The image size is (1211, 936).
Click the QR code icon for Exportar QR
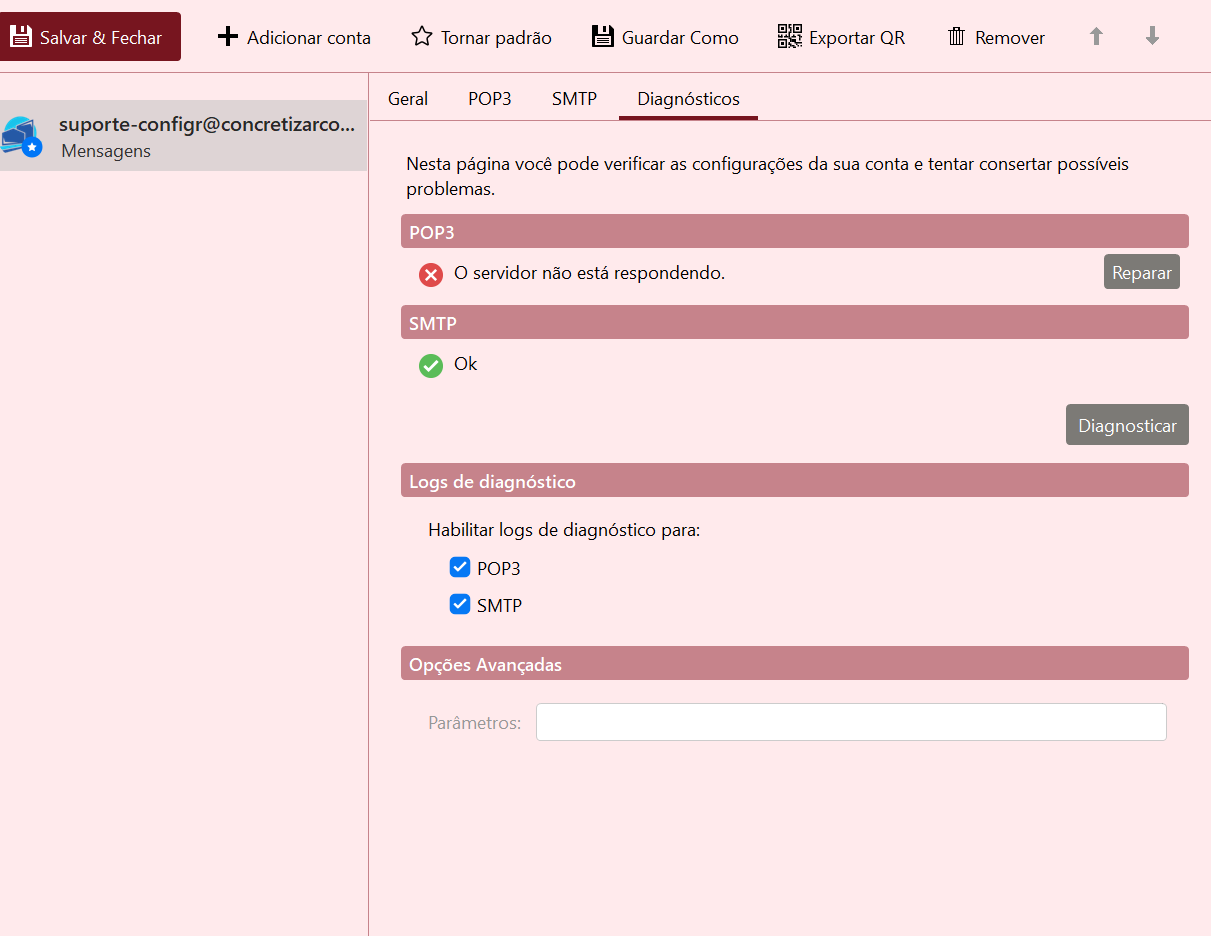790,37
